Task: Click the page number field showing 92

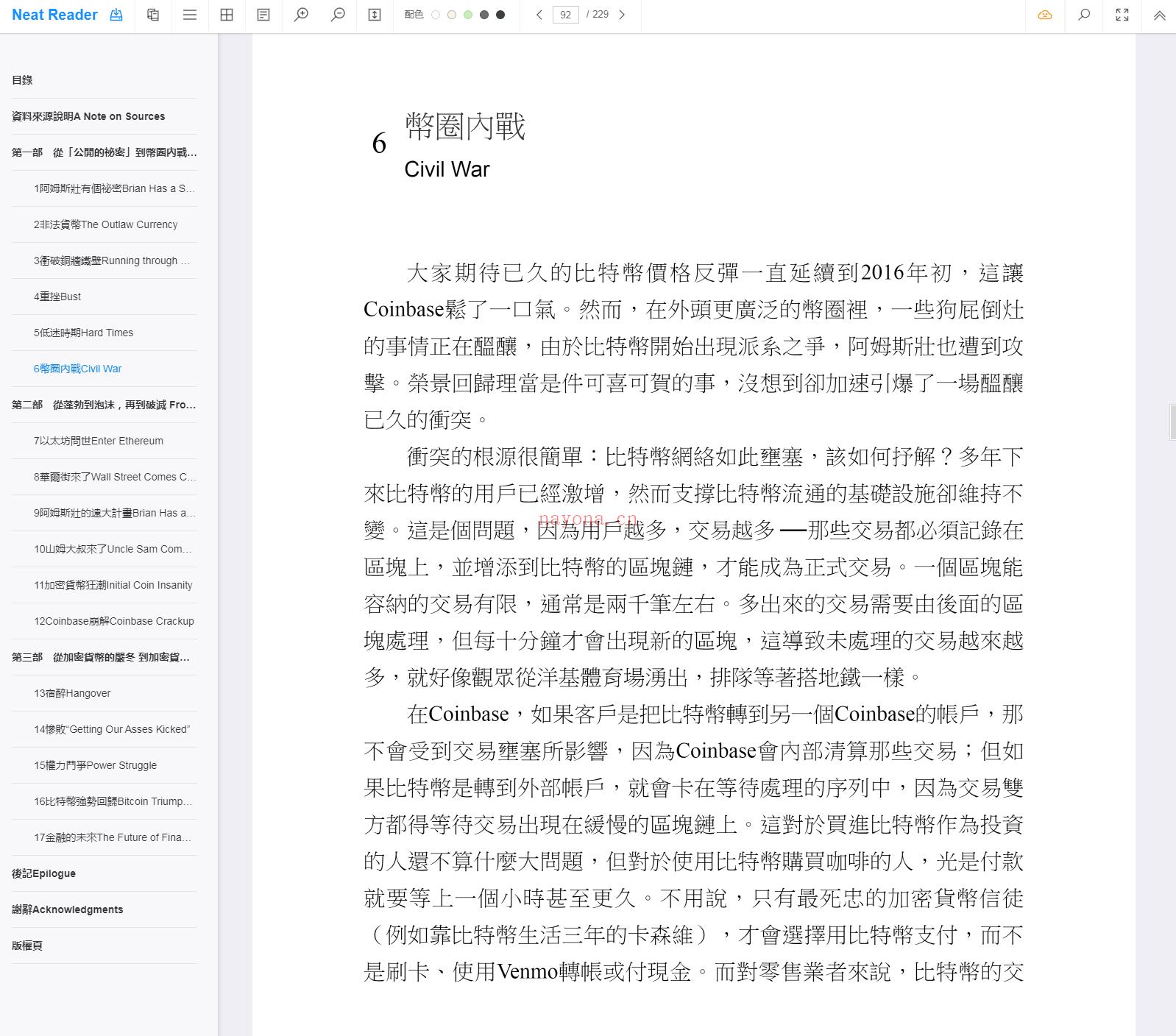Action: 565,15
